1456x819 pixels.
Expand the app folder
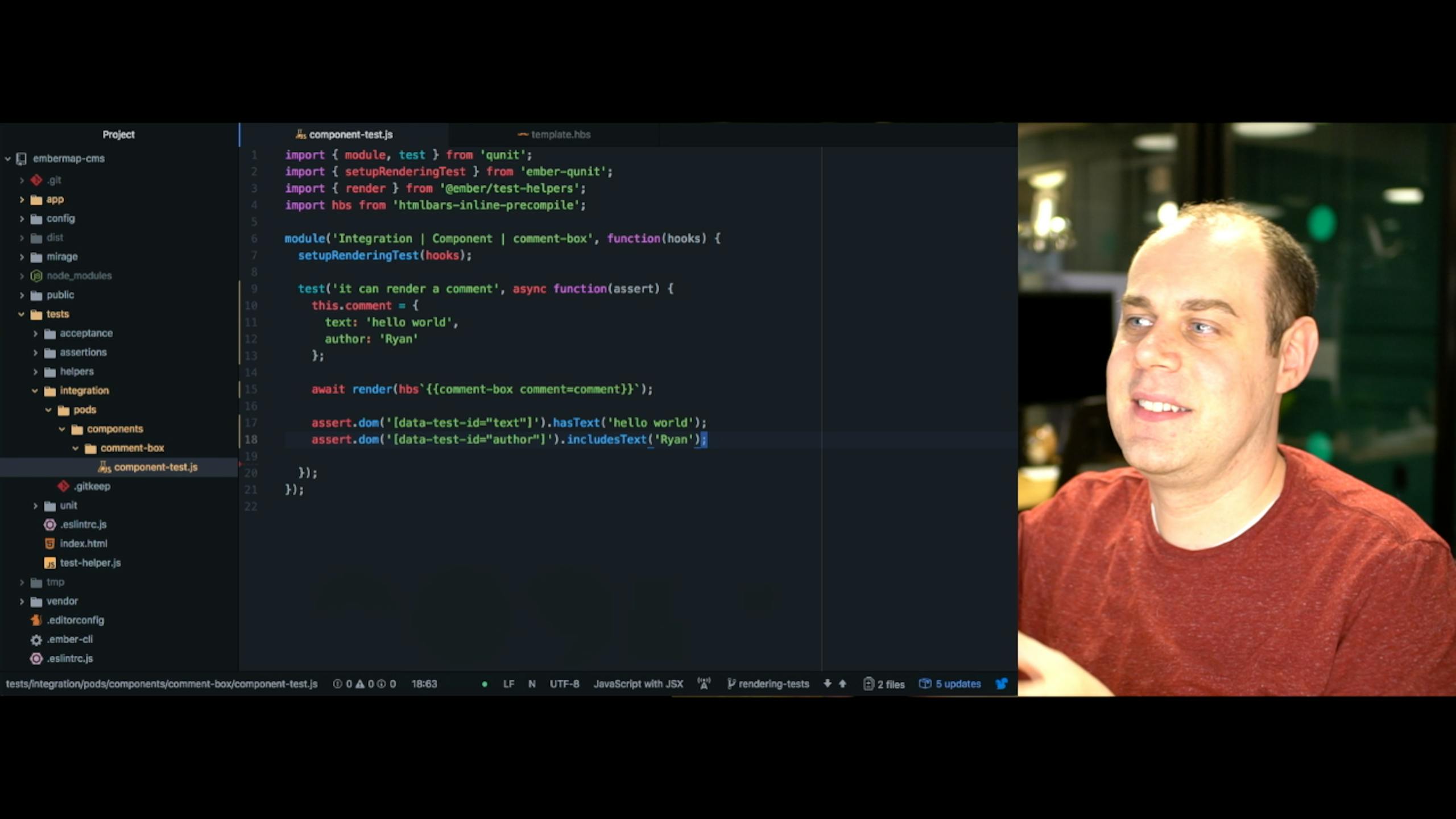click(22, 200)
